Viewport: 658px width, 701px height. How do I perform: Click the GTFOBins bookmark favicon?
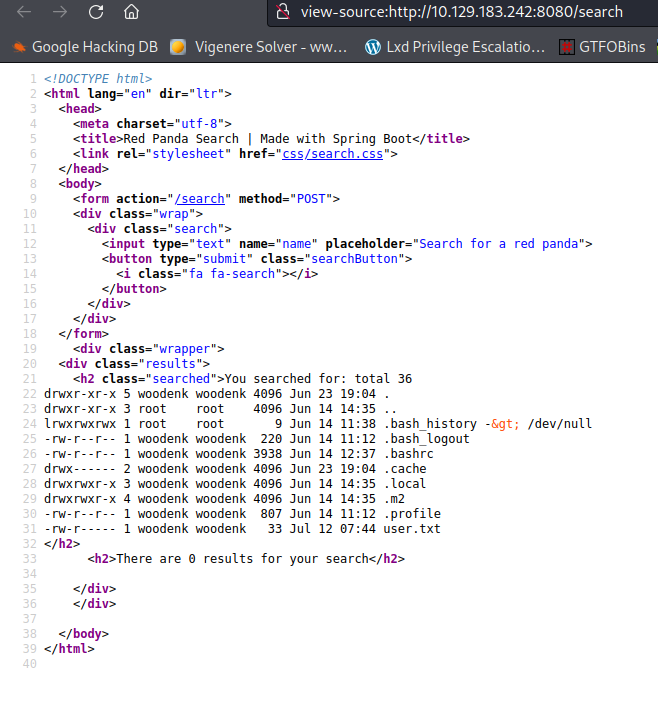click(567, 47)
